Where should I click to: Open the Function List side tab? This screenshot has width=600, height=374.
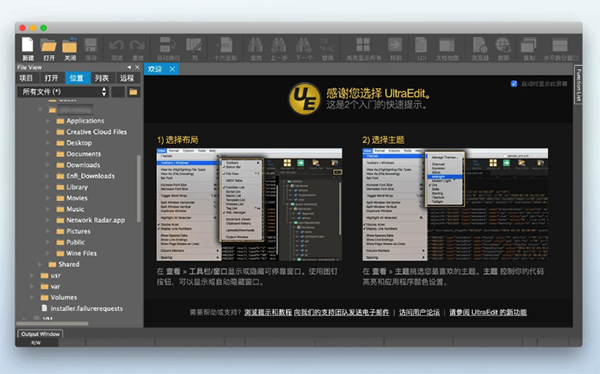578,85
